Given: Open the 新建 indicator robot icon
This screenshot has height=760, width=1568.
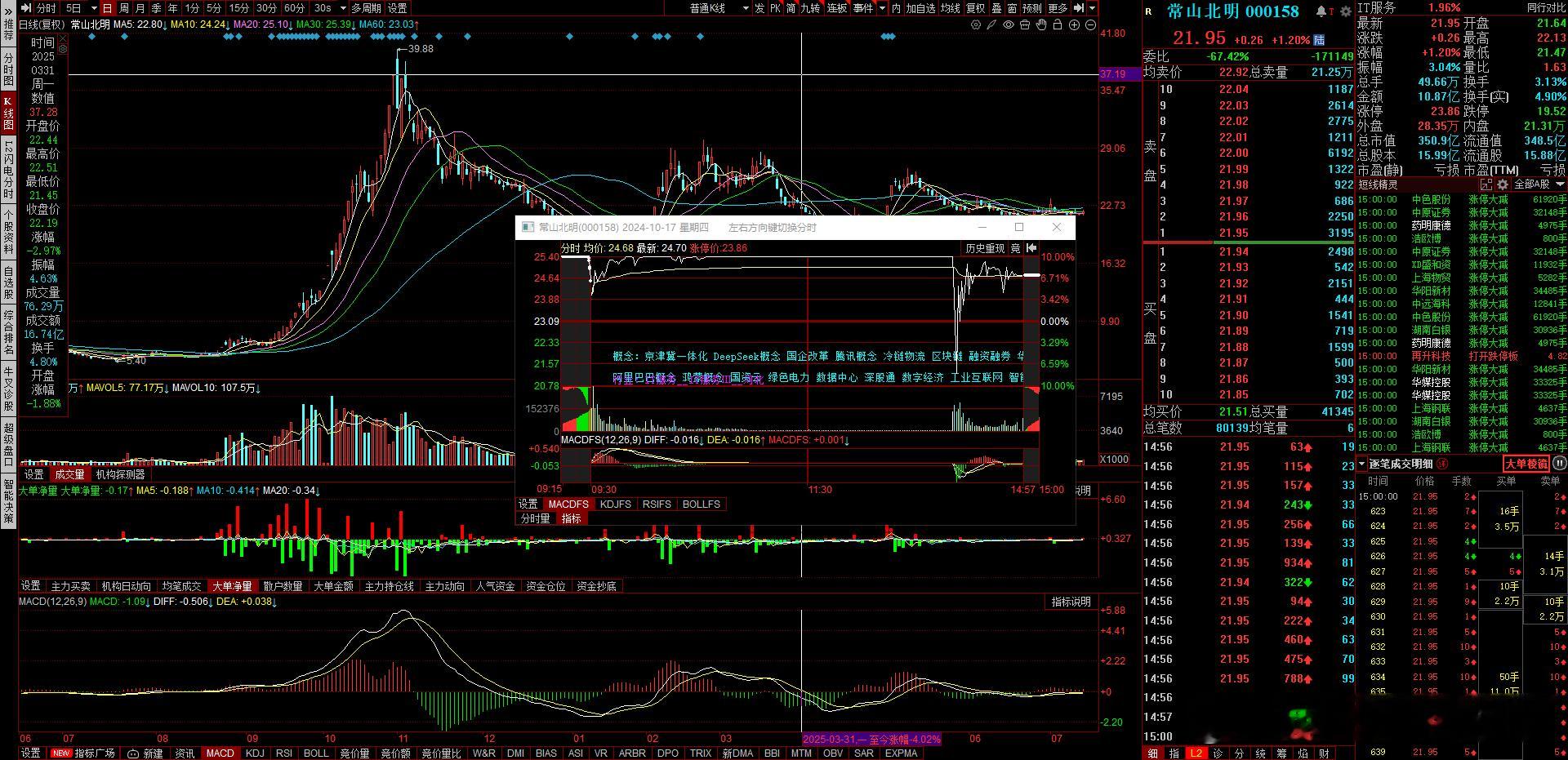Looking at the screenshot, I should [131, 753].
